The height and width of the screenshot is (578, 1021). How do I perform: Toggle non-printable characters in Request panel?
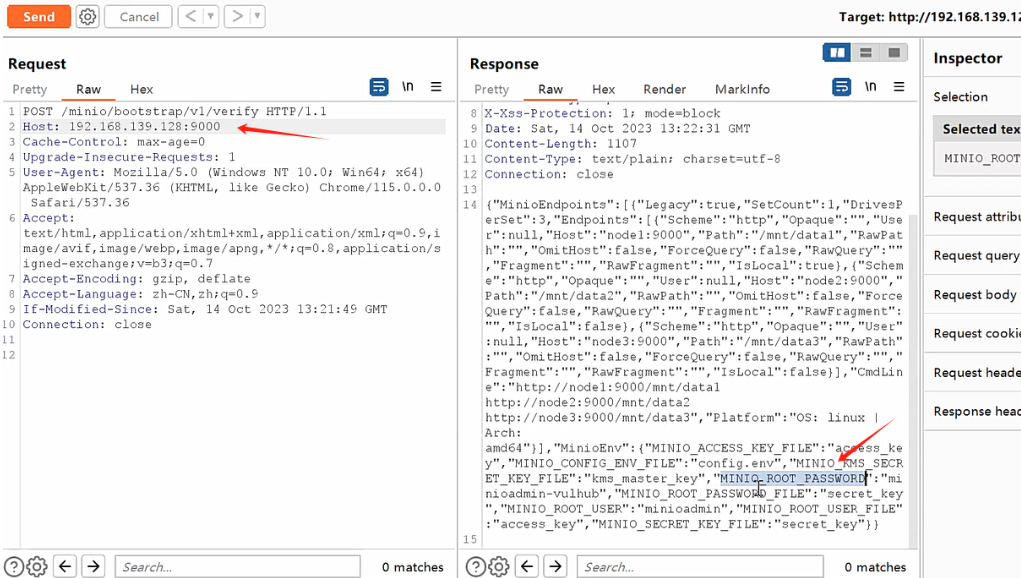point(408,87)
